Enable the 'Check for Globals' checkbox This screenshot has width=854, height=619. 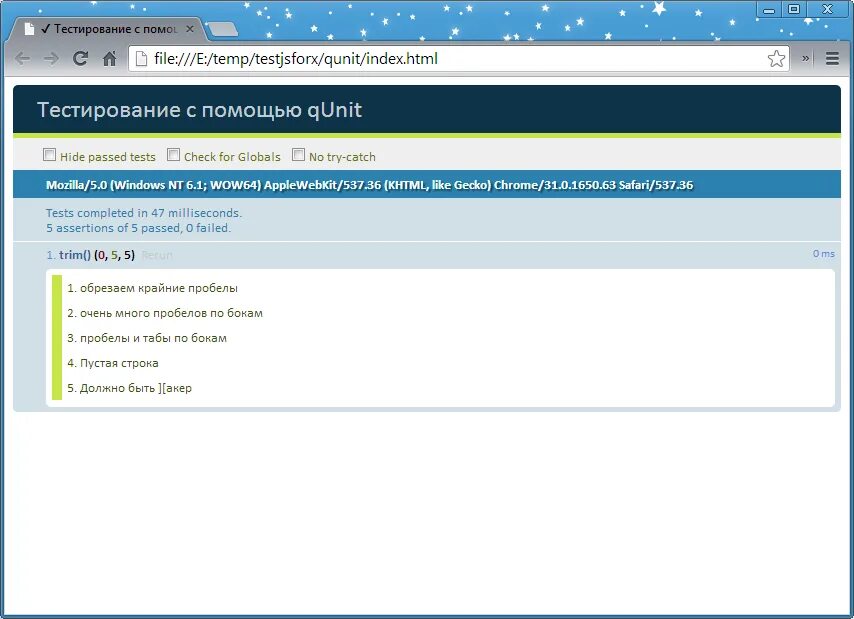pos(173,155)
